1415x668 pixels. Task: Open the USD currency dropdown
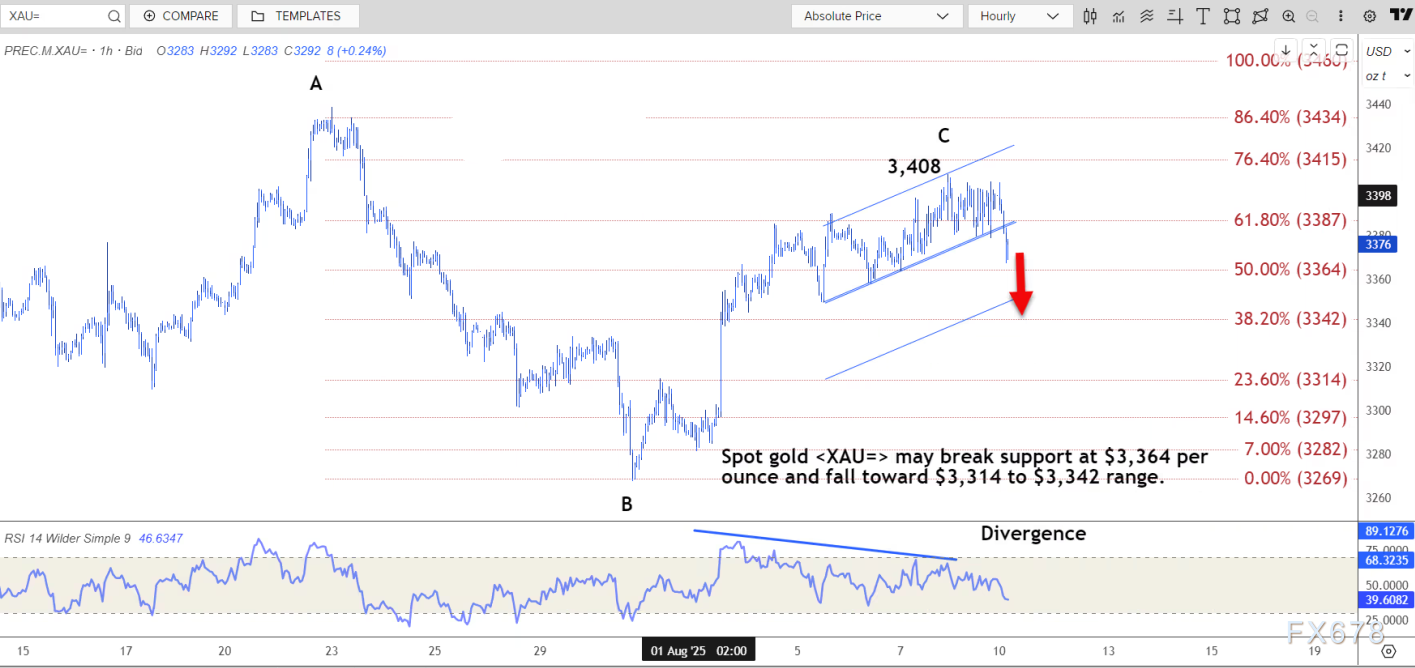tap(1384, 51)
